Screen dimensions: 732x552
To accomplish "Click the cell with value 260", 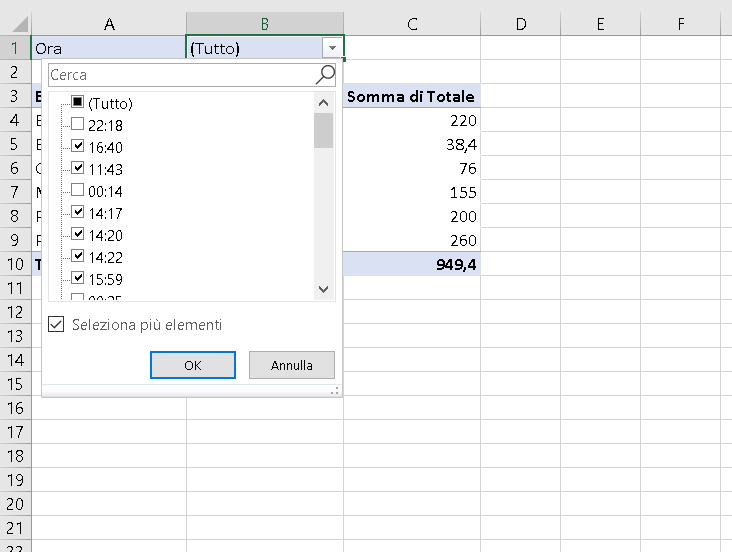I will (x=412, y=240).
